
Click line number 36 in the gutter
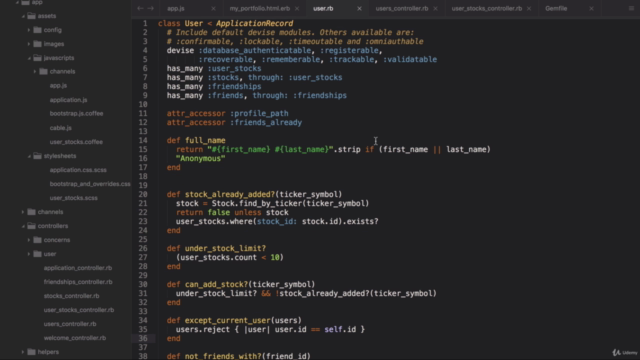(143, 338)
